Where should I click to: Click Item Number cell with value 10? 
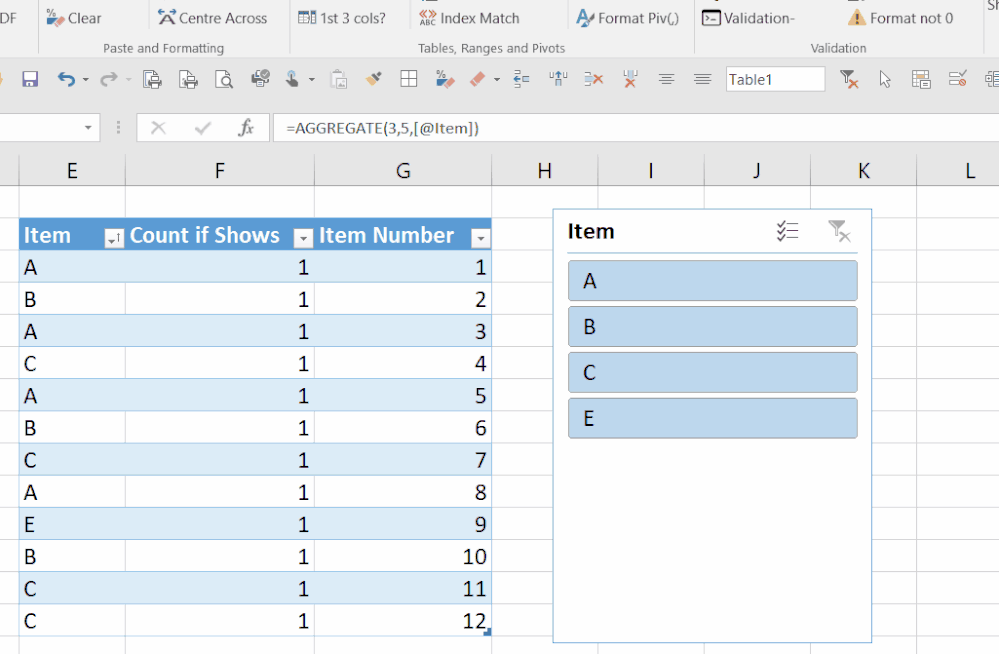point(403,556)
